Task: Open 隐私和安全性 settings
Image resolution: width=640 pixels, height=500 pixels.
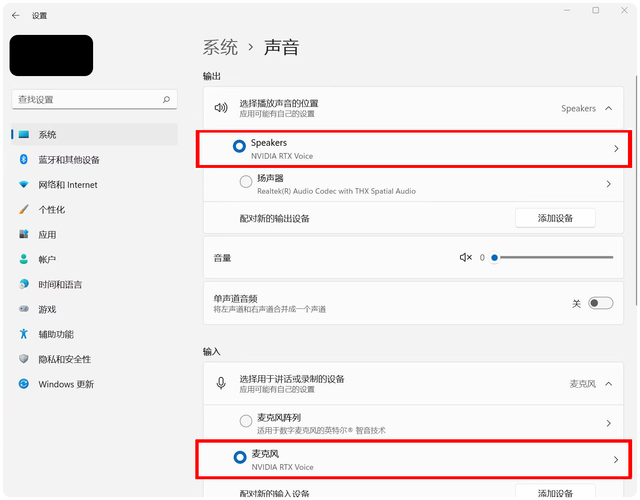Action: 94,359
